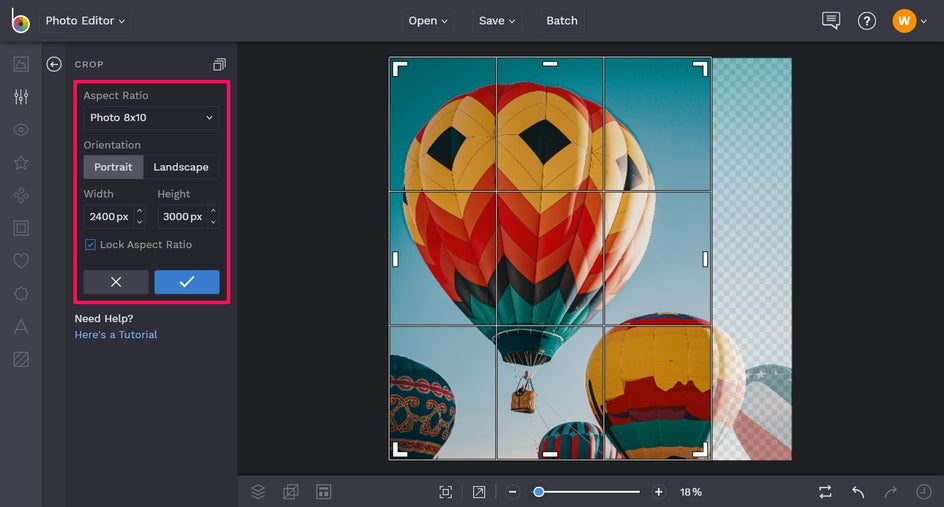
Task: Select Portrait orientation
Action: pyautogui.click(x=113, y=167)
